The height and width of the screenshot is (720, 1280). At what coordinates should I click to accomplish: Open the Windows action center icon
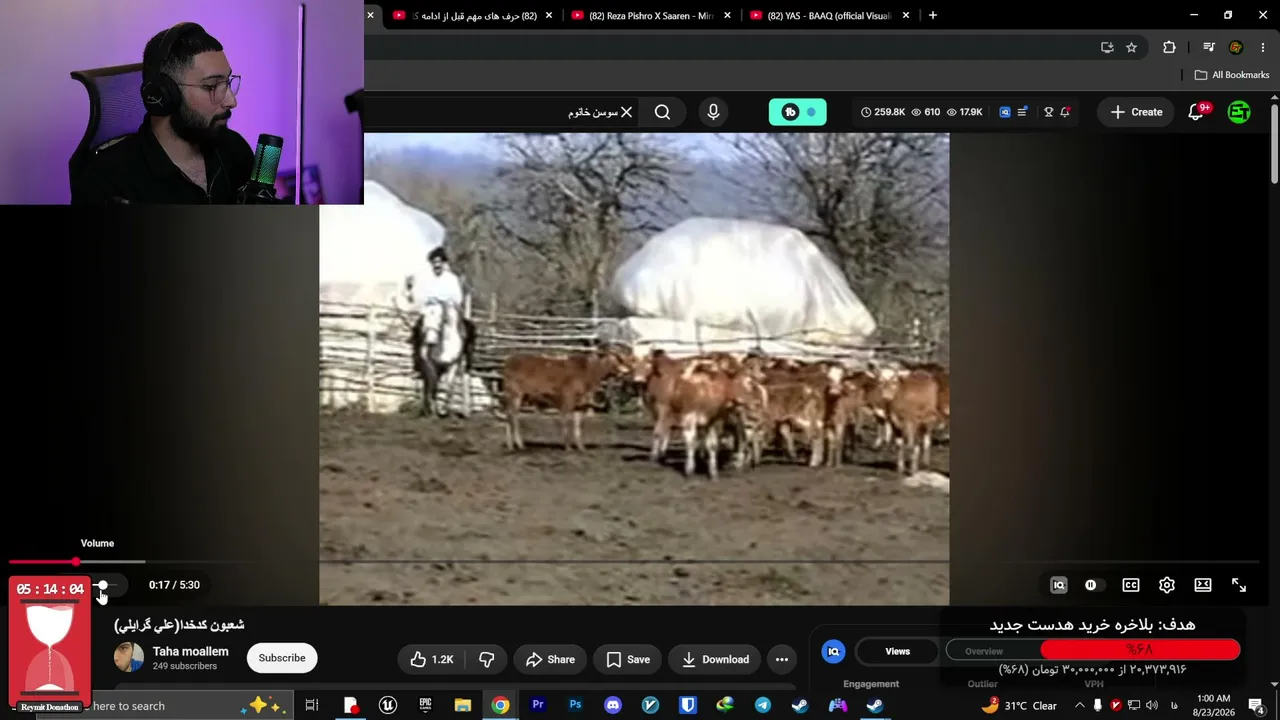[1256, 706]
